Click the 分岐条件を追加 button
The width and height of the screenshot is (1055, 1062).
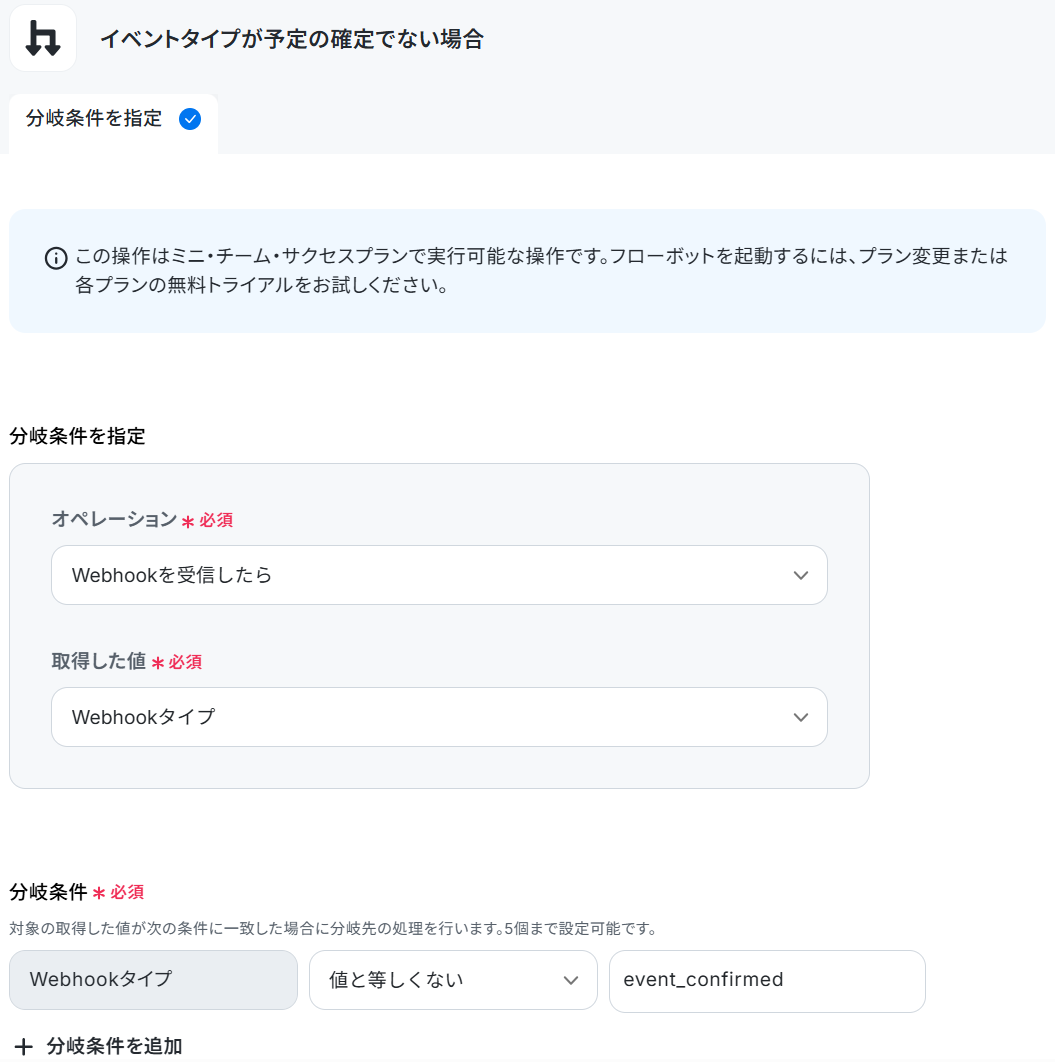point(98,1046)
